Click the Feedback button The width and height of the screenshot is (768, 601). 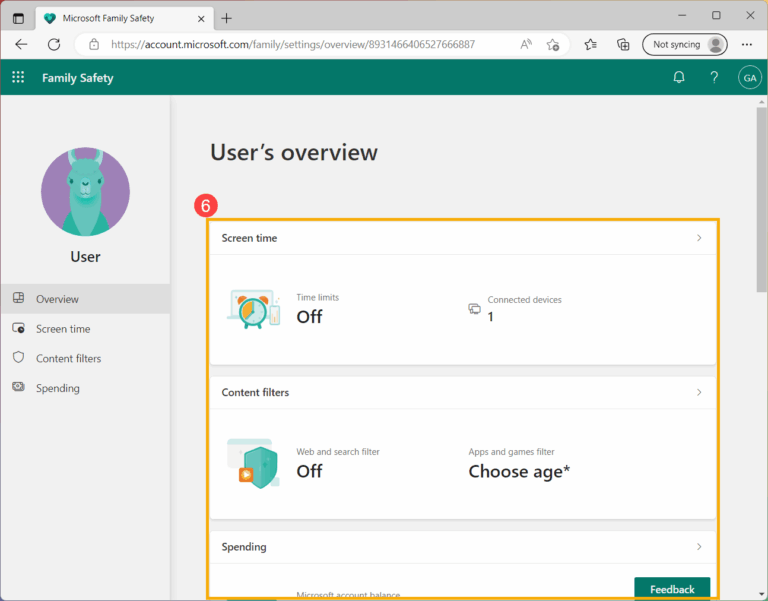(x=672, y=589)
